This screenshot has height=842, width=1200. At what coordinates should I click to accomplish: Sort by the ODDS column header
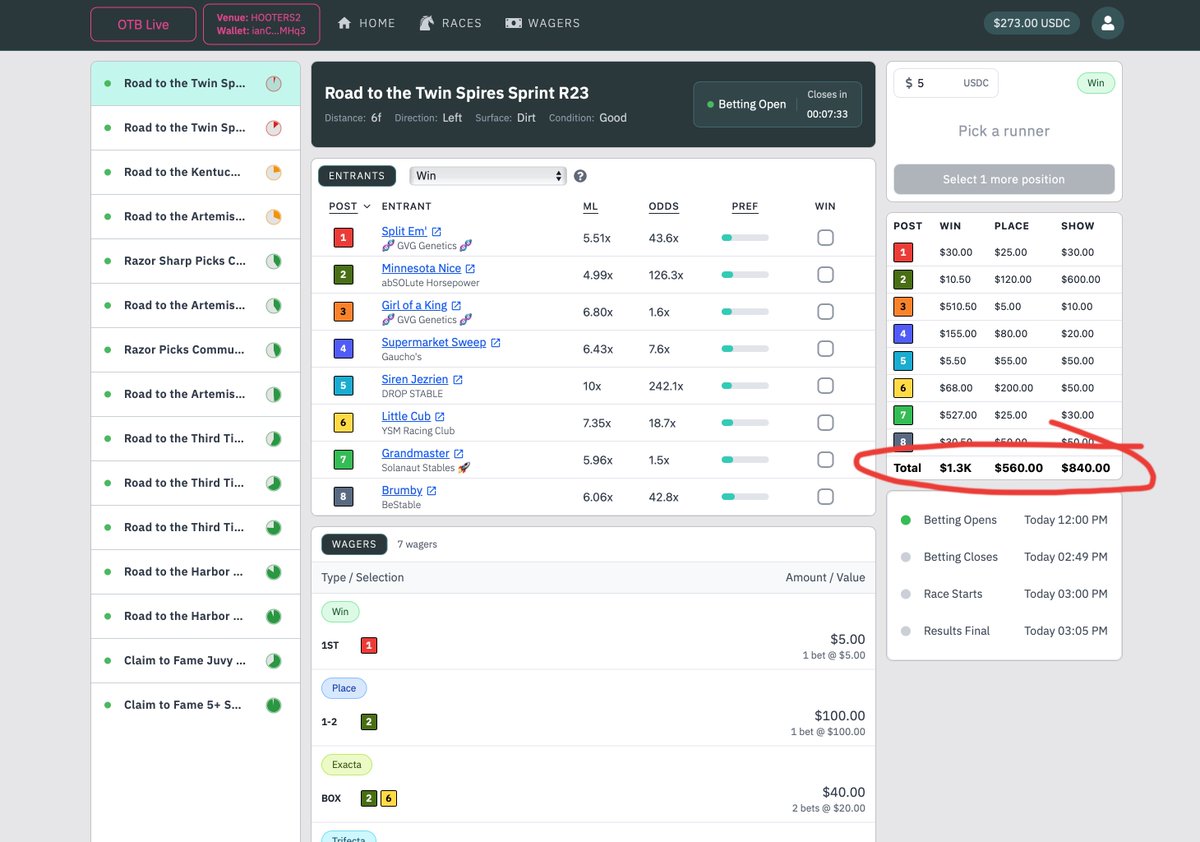[x=663, y=207]
